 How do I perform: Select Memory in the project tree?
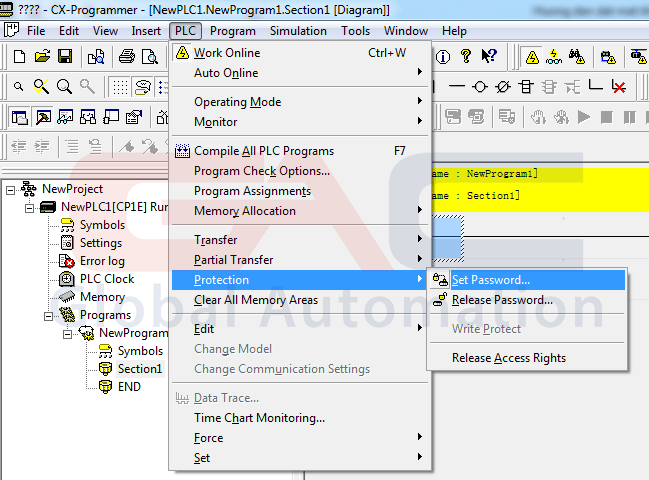(102, 297)
